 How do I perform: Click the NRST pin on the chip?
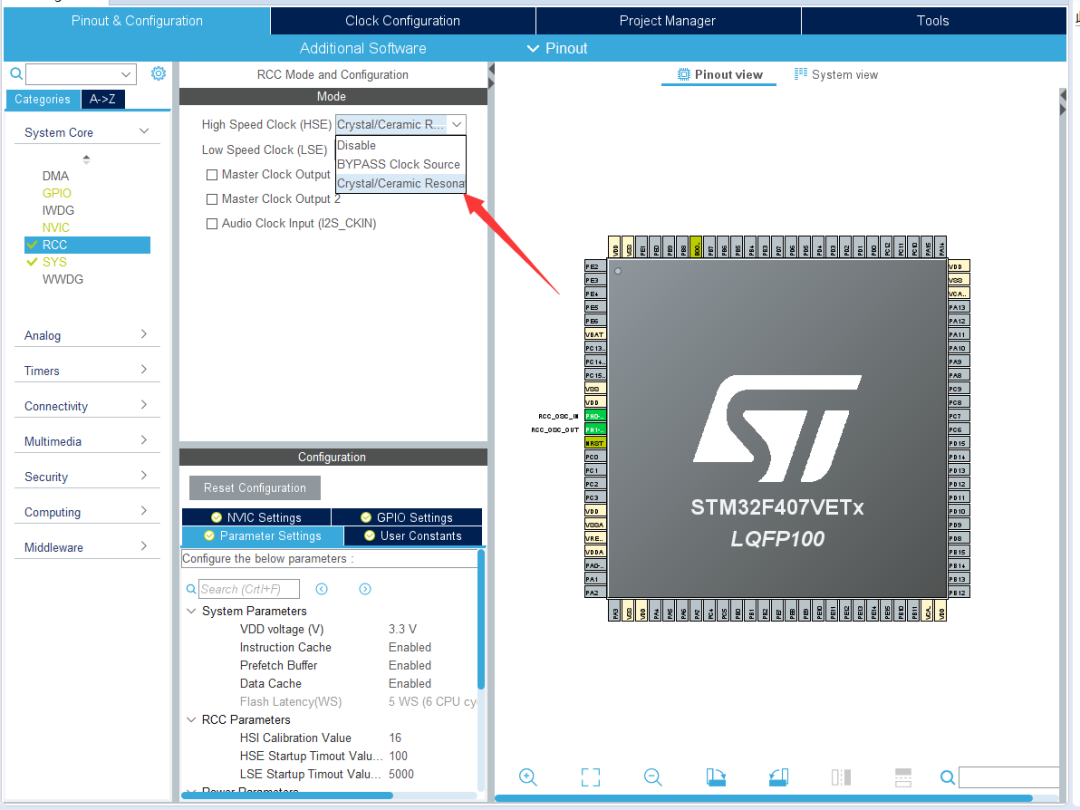[594, 443]
